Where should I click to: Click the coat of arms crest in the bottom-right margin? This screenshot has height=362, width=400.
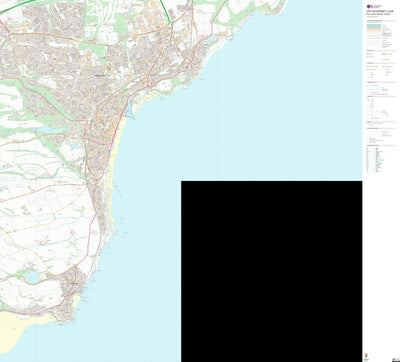pos(366,355)
